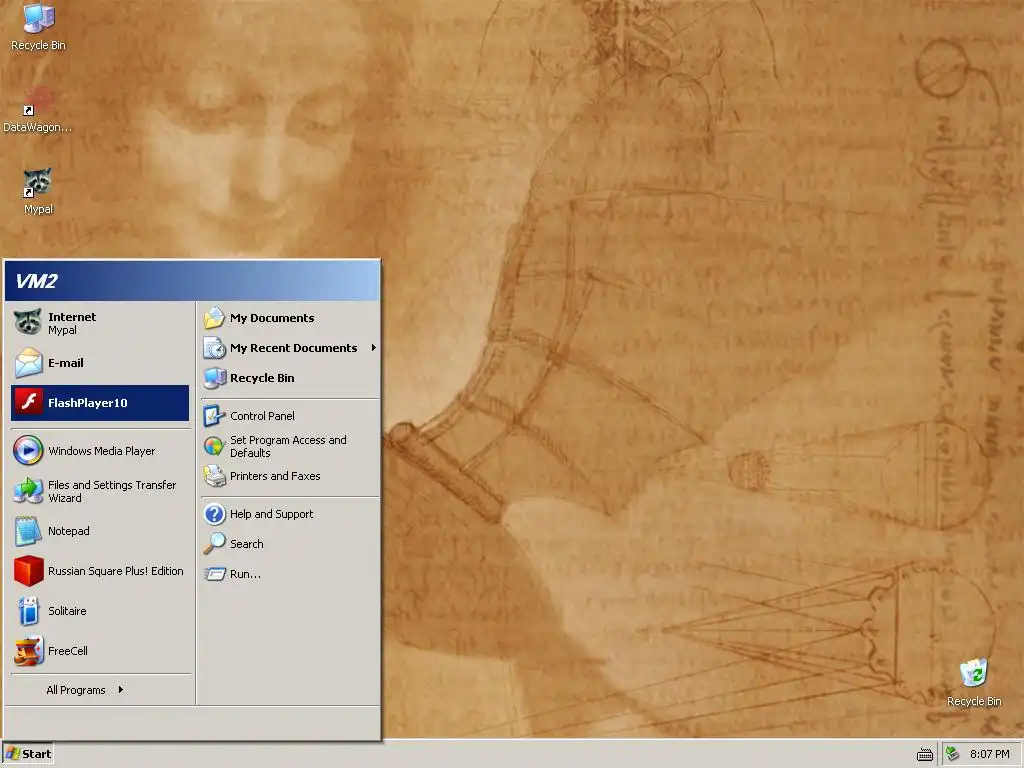Click the Start button
This screenshot has height=768, width=1024.
click(27, 754)
